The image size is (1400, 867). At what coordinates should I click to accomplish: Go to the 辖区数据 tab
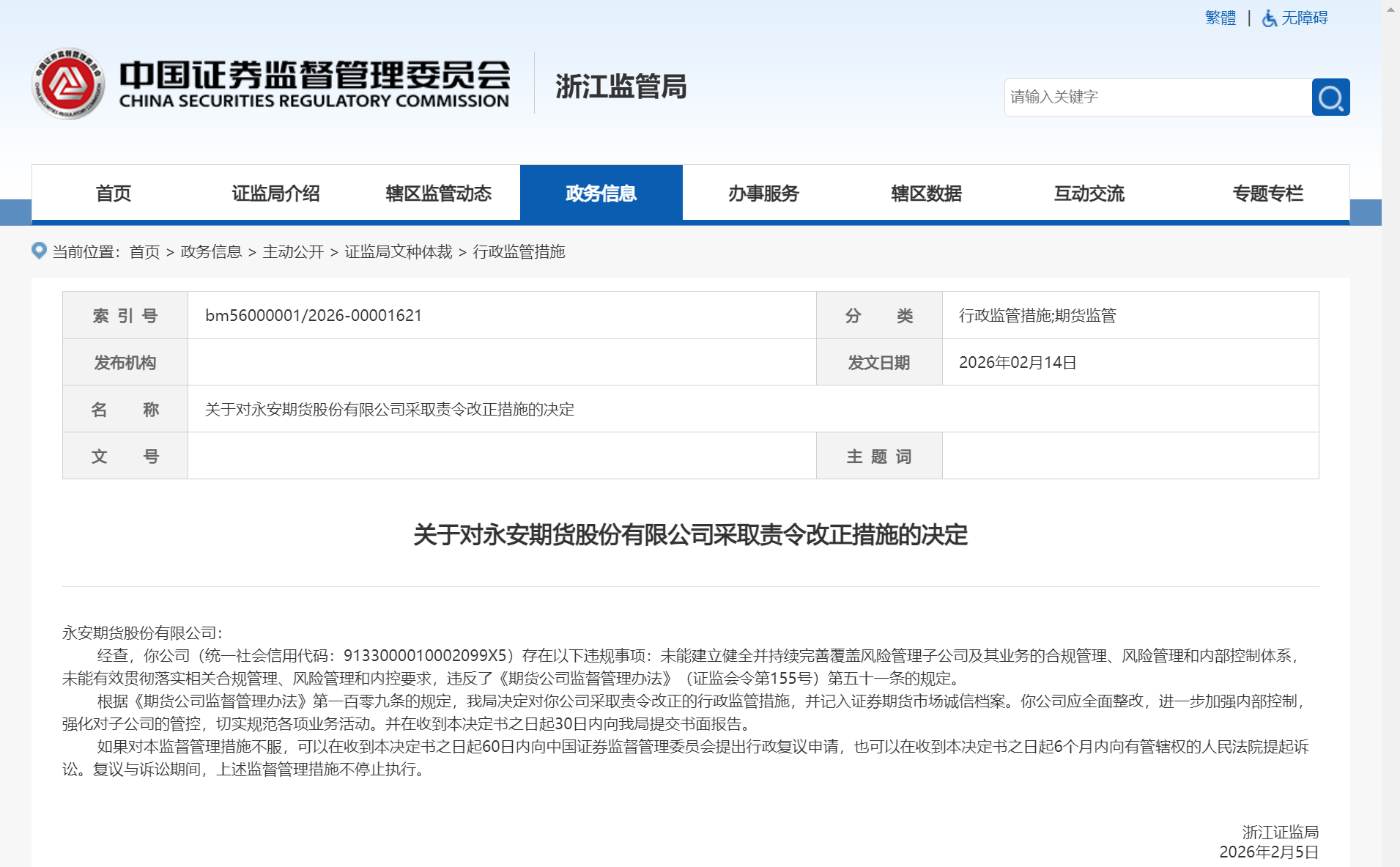pos(926,193)
